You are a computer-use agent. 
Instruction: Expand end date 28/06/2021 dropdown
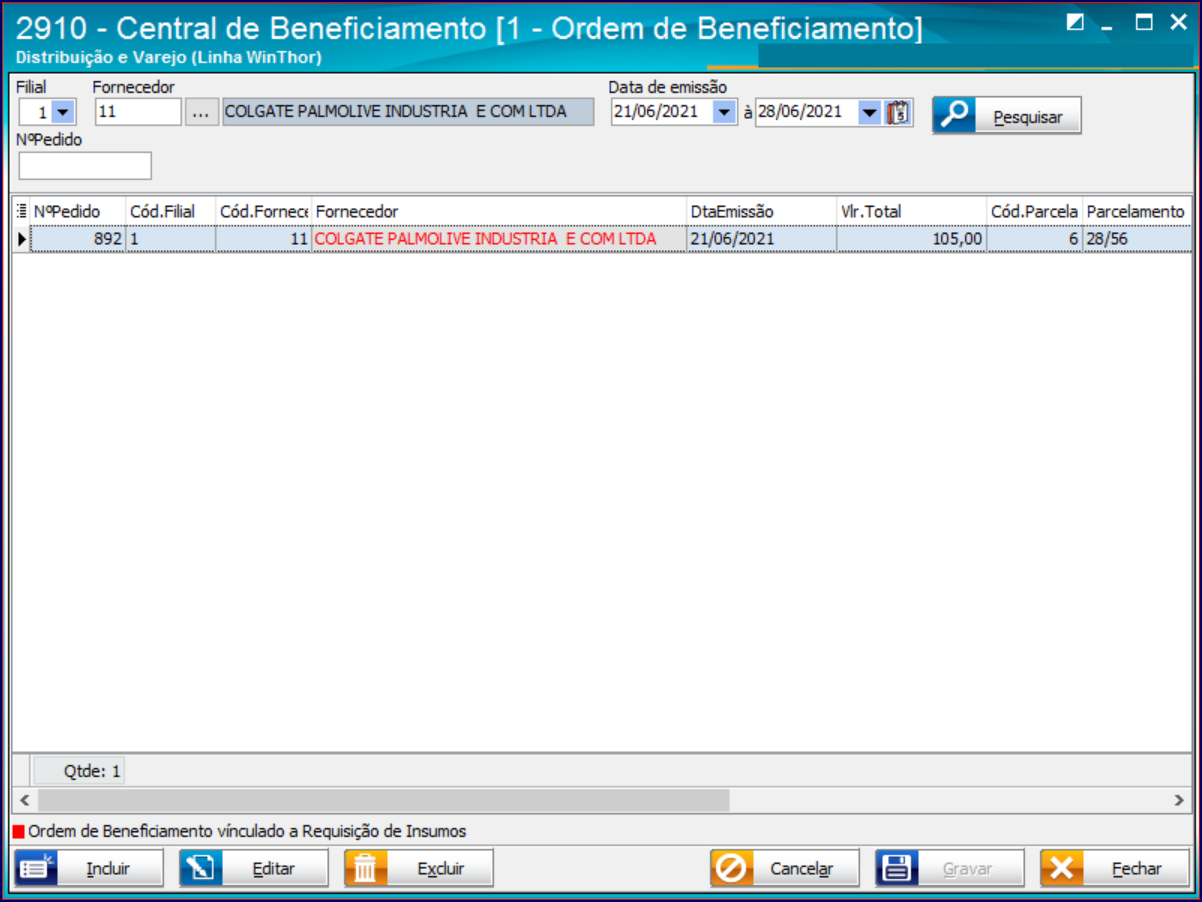click(869, 112)
